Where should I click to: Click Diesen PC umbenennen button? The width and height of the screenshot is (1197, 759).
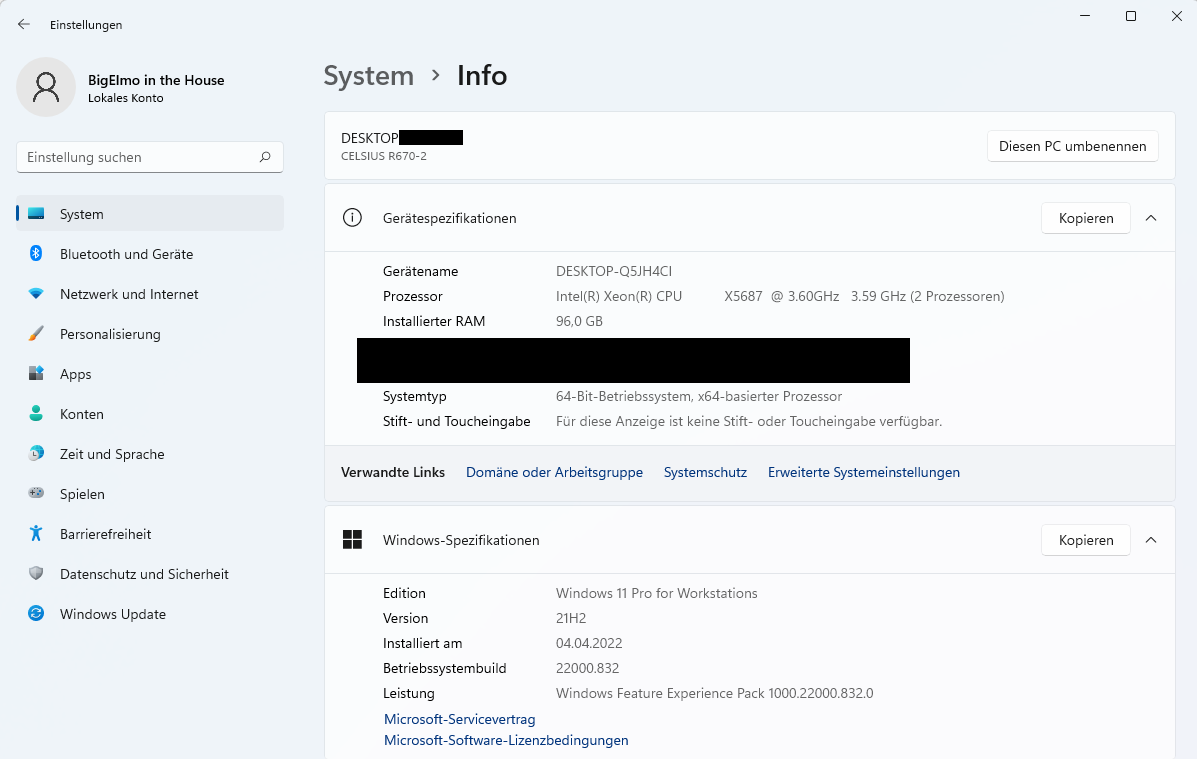pyautogui.click(x=1073, y=146)
